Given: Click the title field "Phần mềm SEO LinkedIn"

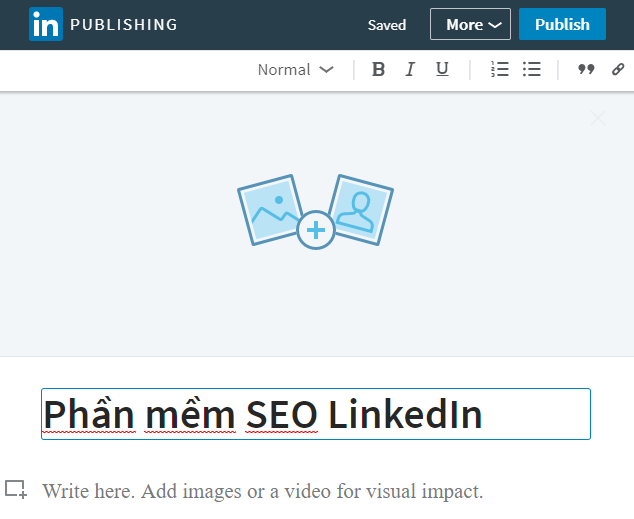Looking at the screenshot, I should 316,414.
